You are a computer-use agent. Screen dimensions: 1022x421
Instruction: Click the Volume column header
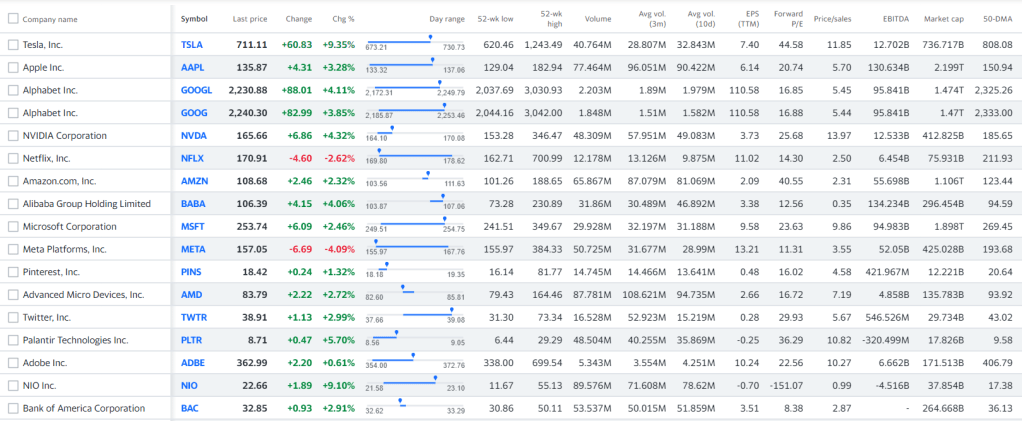(597, 19)
